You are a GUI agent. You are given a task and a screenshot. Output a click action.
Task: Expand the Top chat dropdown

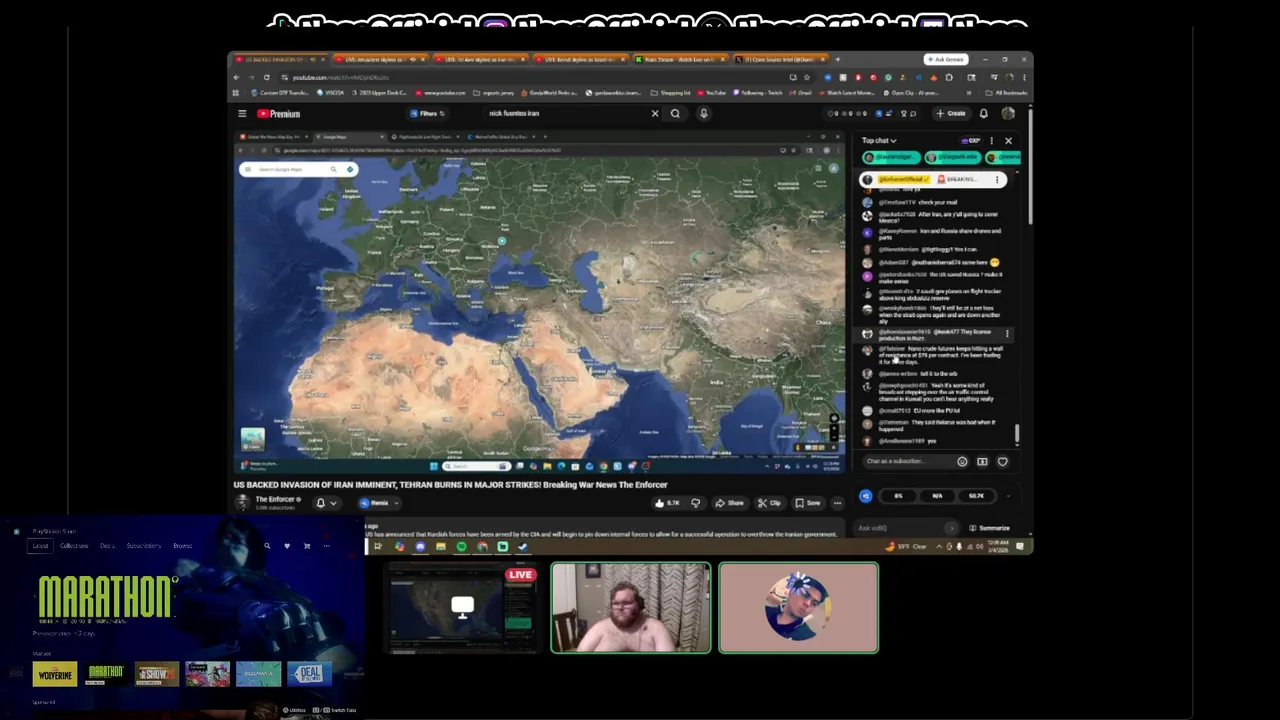click(880, 141)
